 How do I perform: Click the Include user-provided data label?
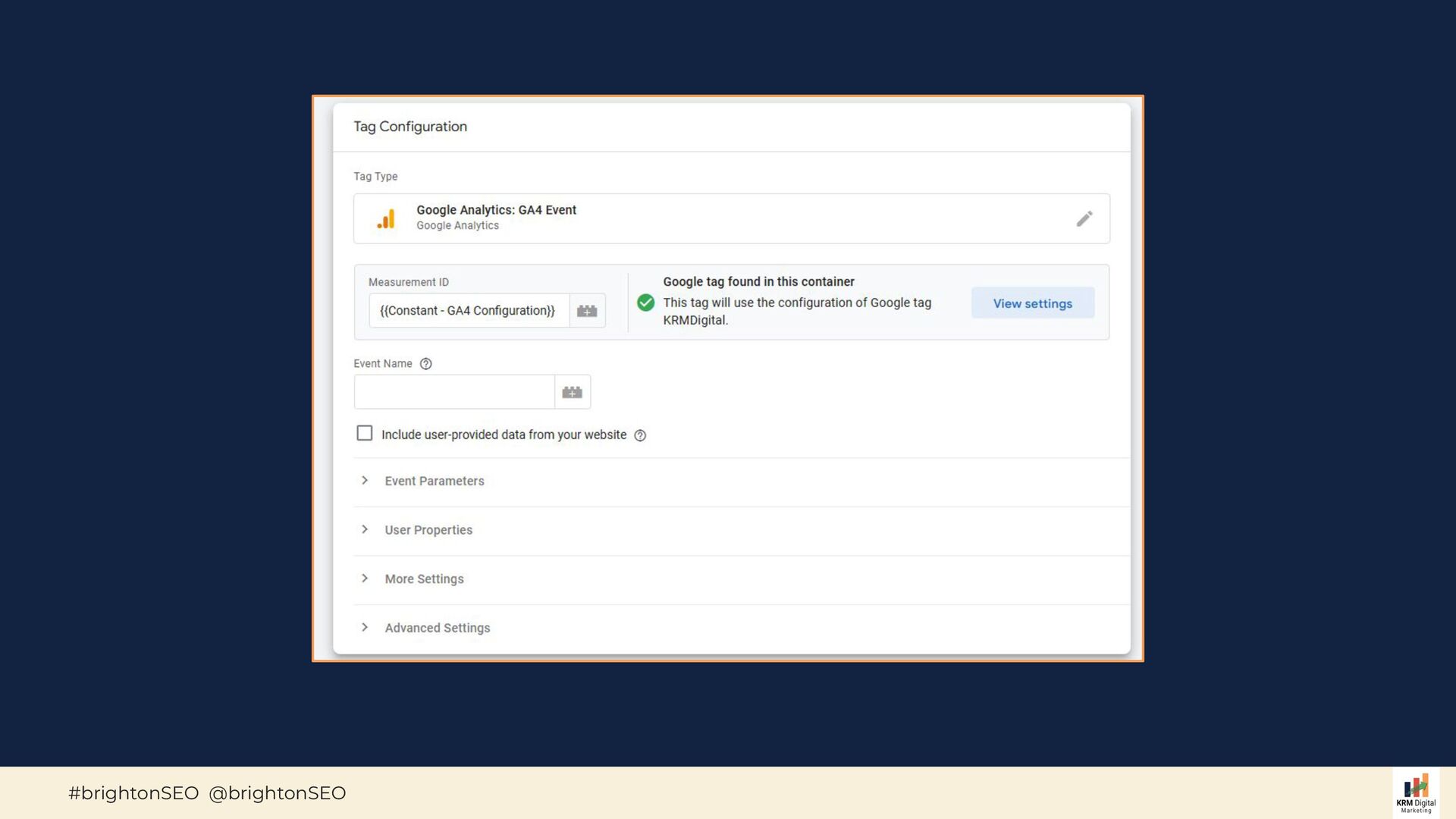click(x=504, y=435)
